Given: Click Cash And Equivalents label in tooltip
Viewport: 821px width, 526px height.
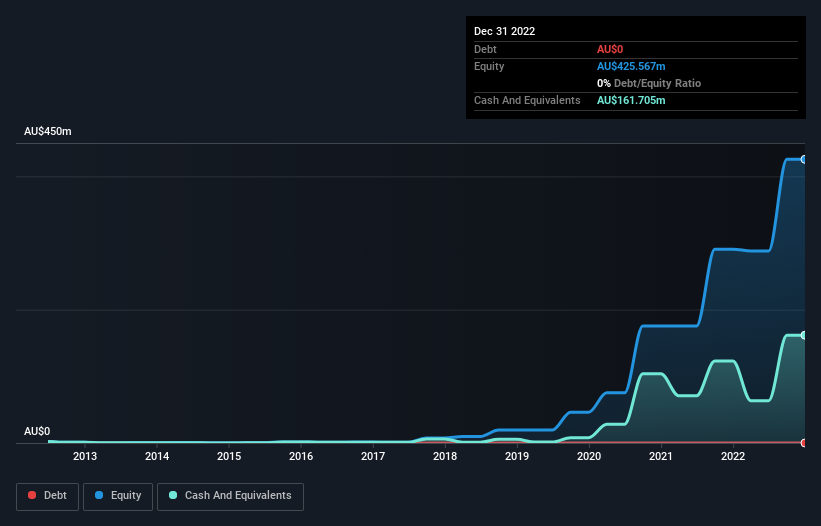Looking at the screenshot, I should 527,100.
